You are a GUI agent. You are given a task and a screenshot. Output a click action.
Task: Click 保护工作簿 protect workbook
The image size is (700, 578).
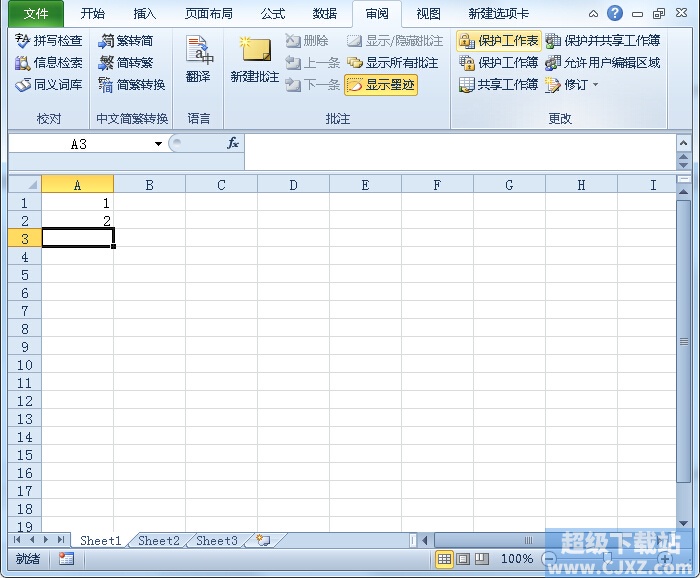pyautogui.click(x=499, y=62)
